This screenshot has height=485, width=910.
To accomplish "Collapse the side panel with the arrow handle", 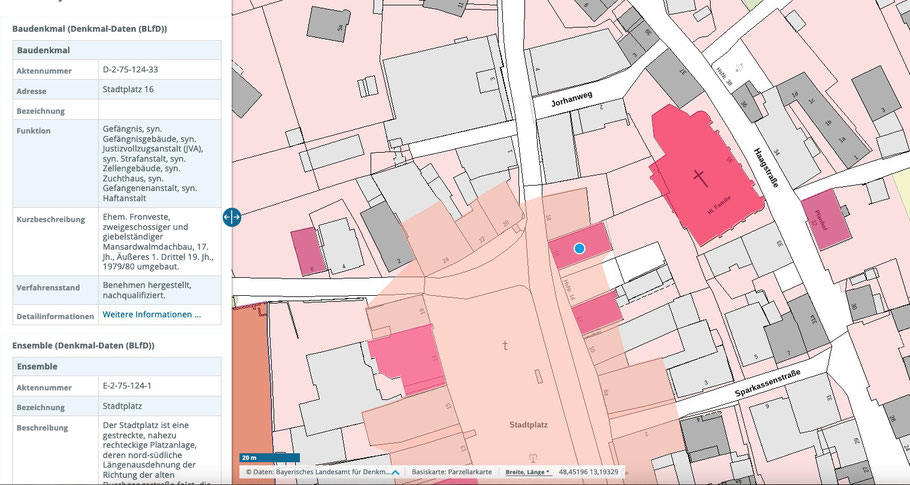I will [x=232, y=217].
